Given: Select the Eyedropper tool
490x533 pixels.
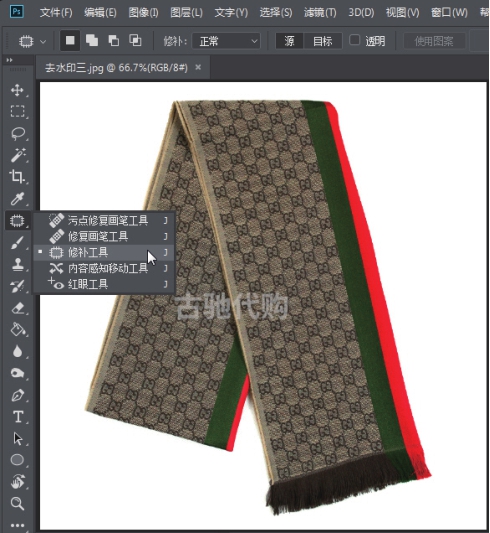Looking at the screenshot, I should (17, 199).
